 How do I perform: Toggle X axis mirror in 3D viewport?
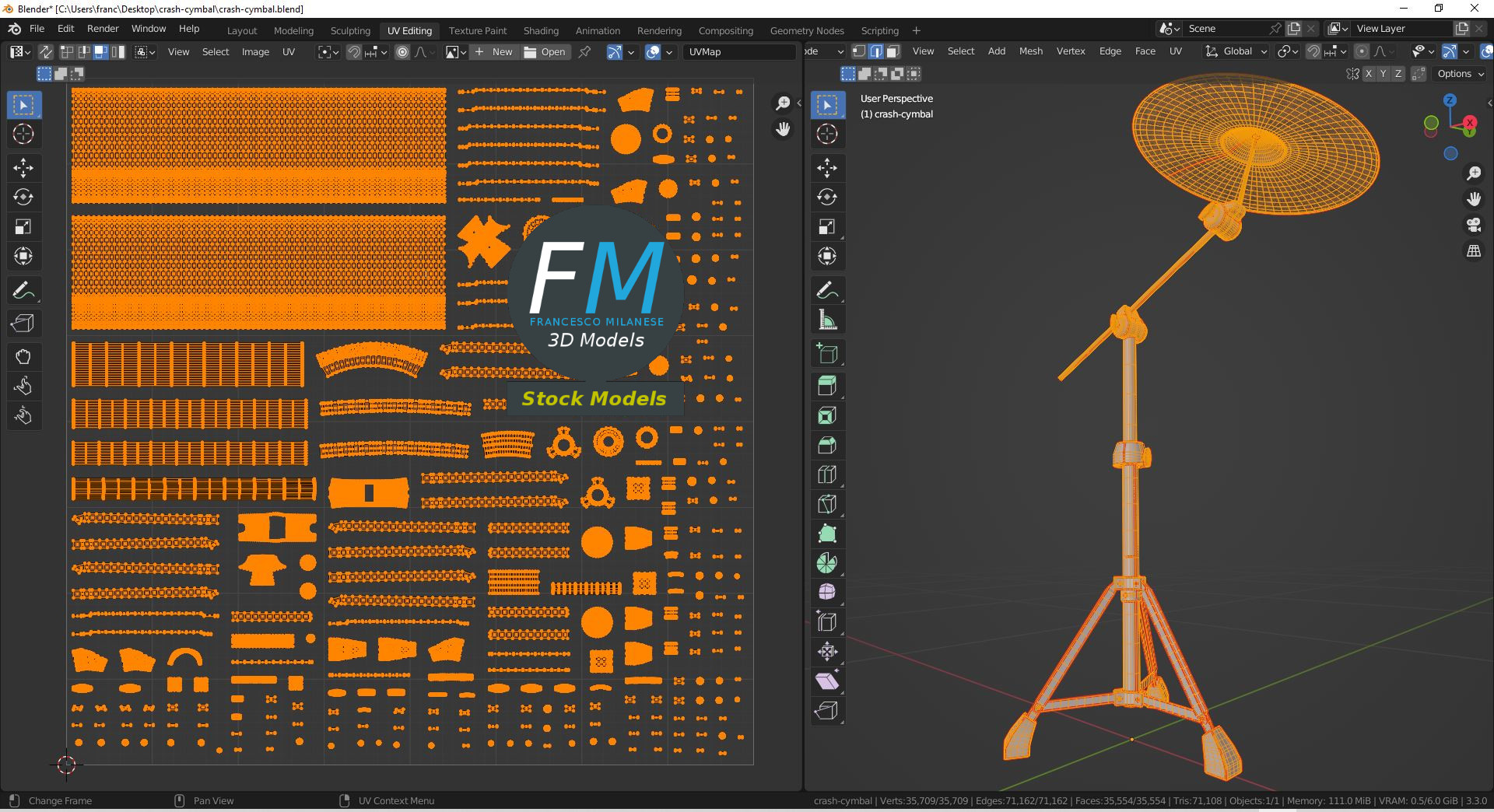(1369, 74)
